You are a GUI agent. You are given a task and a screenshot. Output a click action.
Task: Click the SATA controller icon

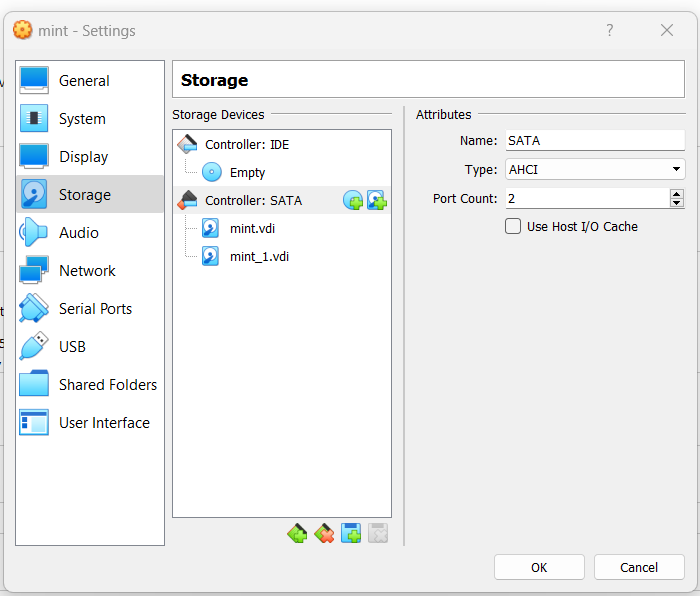click(x=188, y=200)
